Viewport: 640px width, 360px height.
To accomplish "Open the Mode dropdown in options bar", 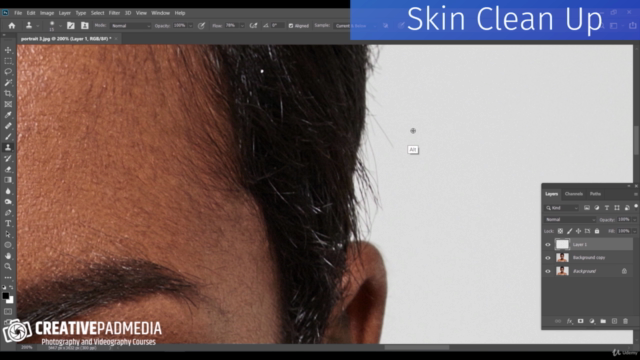I will coord(131,26).
